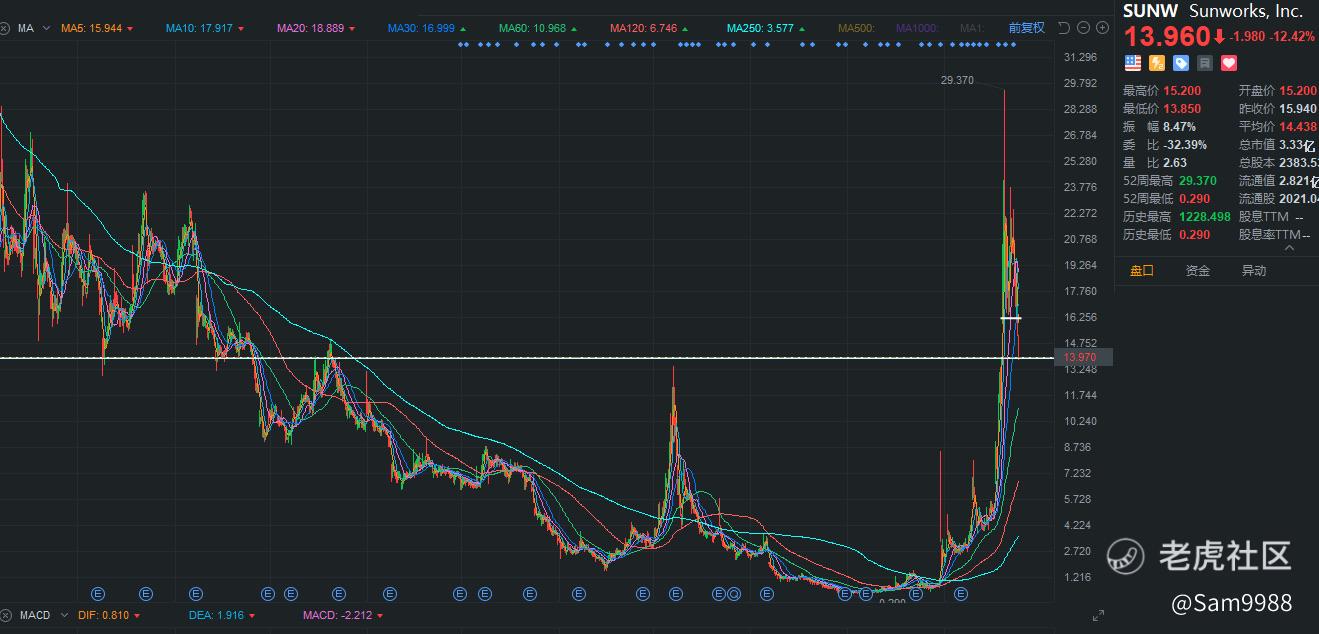Click the US flag market icon
The height and width of the screenshot is (634, 1319).
[x=1132, y=63]
